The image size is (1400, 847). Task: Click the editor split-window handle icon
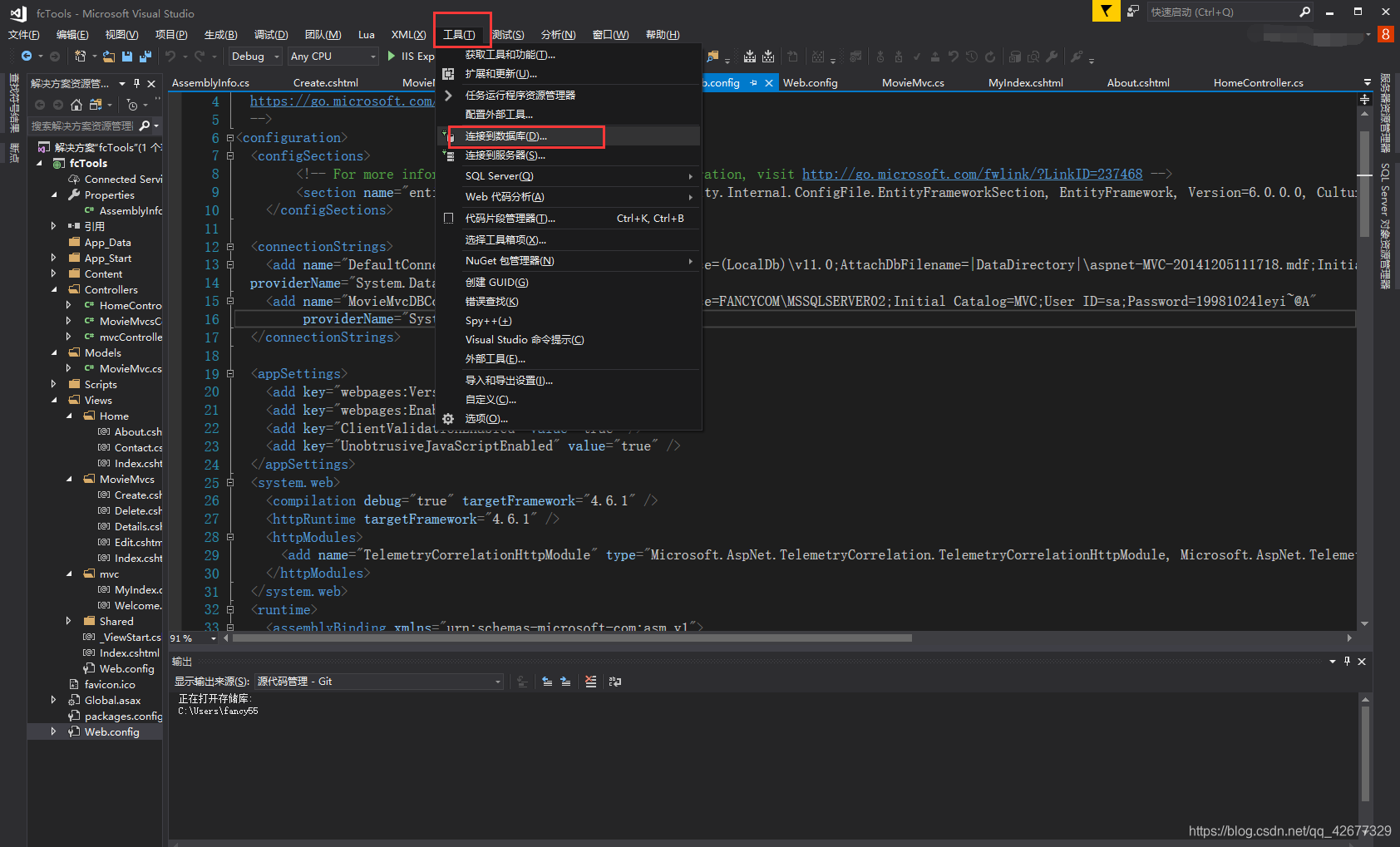tap(1364, 100)
